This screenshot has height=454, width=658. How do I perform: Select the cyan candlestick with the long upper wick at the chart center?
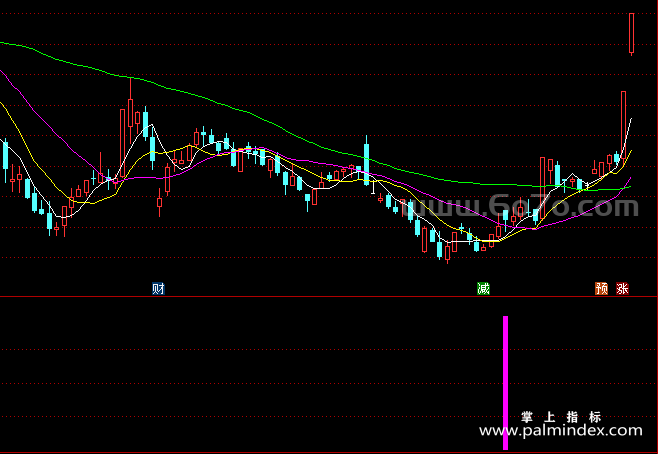(366, 160)
